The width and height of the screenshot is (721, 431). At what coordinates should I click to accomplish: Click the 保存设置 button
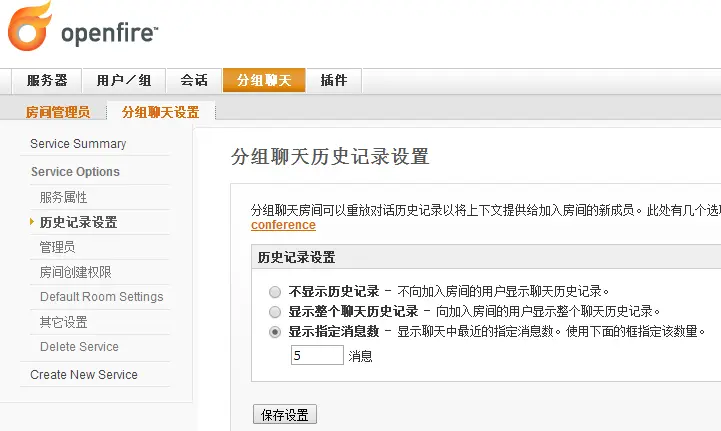click(285, 414)
